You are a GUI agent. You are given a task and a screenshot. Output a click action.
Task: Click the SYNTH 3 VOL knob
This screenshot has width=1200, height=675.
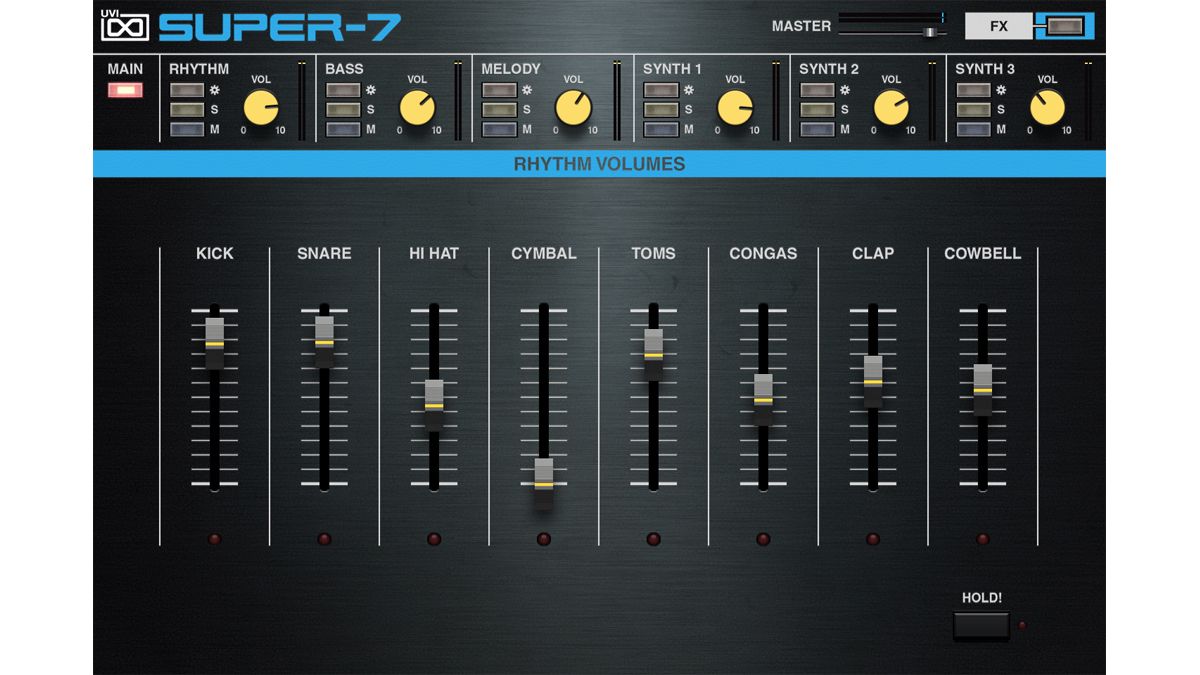point(1047,108)
